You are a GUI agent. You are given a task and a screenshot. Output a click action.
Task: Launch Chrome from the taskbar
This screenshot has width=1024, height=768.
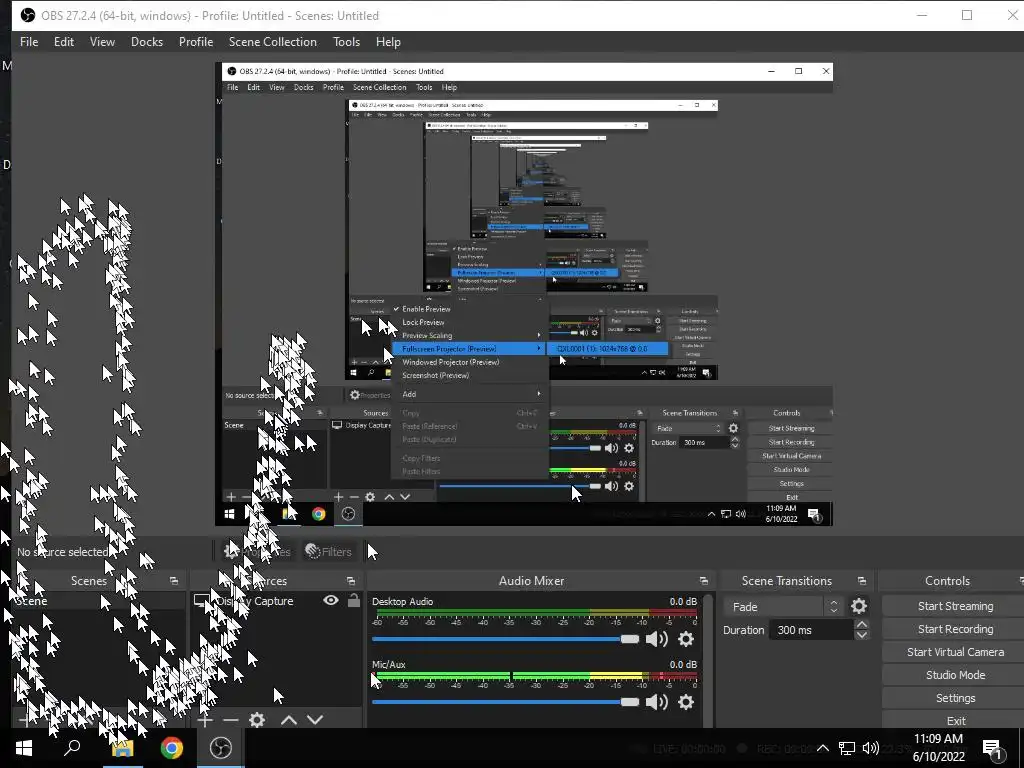(x=171, y=748)
